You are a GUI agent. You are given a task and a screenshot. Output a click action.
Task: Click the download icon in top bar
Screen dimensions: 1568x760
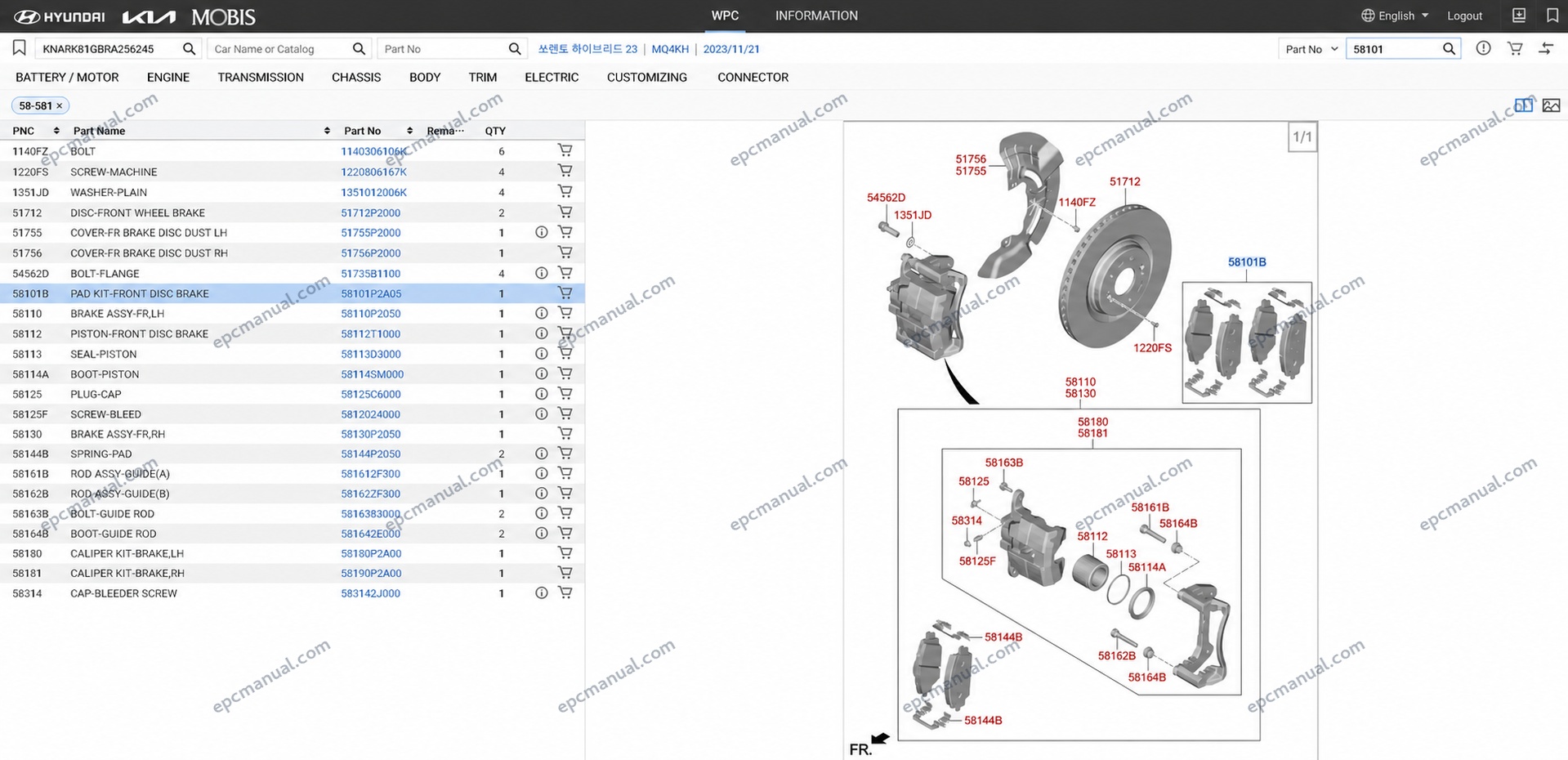[x=1519, y=16]
